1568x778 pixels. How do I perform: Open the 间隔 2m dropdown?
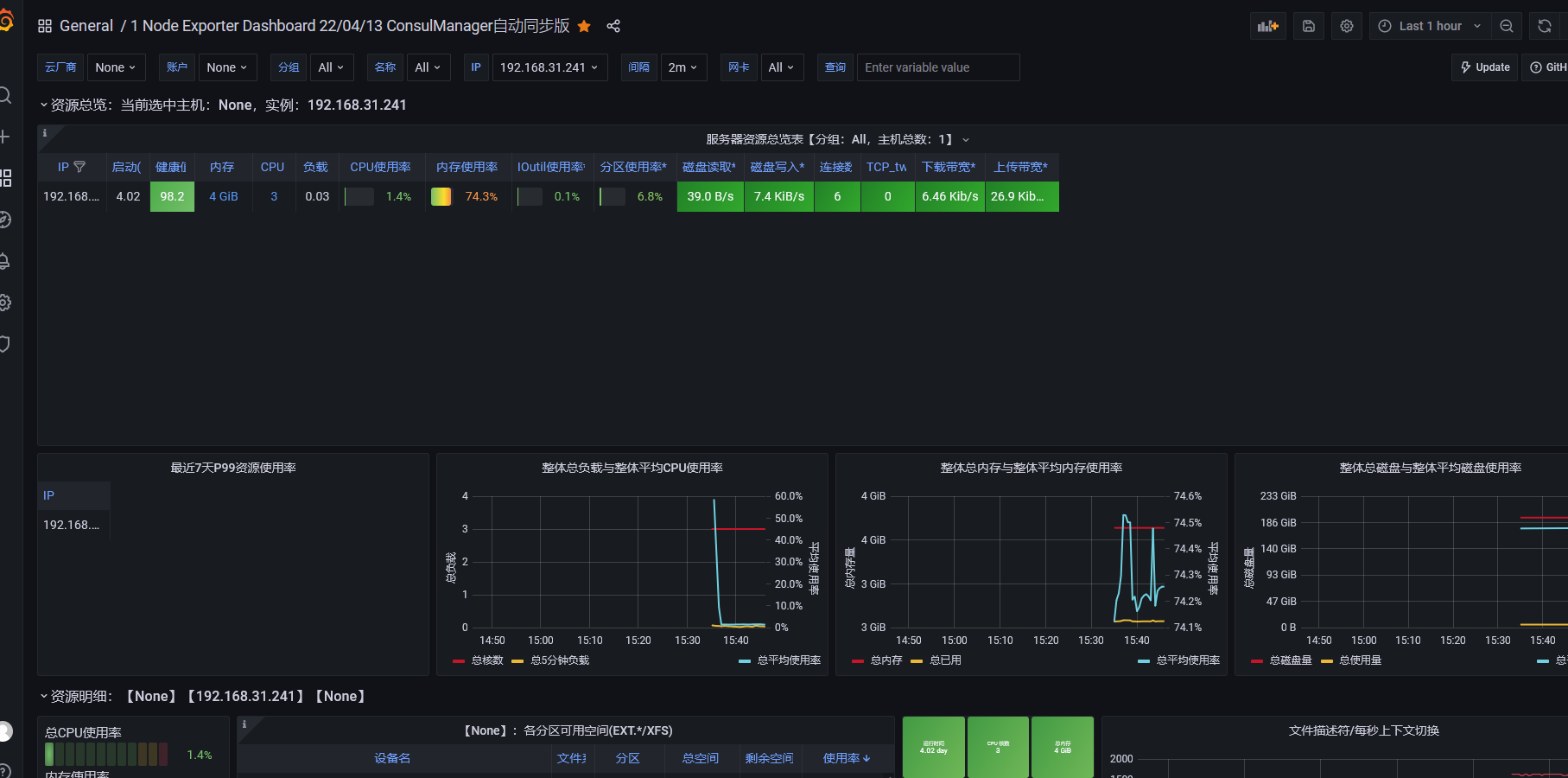683,67
